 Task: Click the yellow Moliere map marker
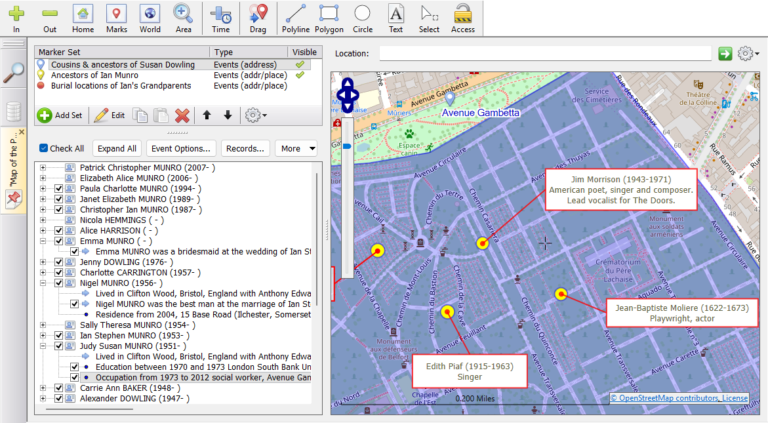click(x=561, y=294)
